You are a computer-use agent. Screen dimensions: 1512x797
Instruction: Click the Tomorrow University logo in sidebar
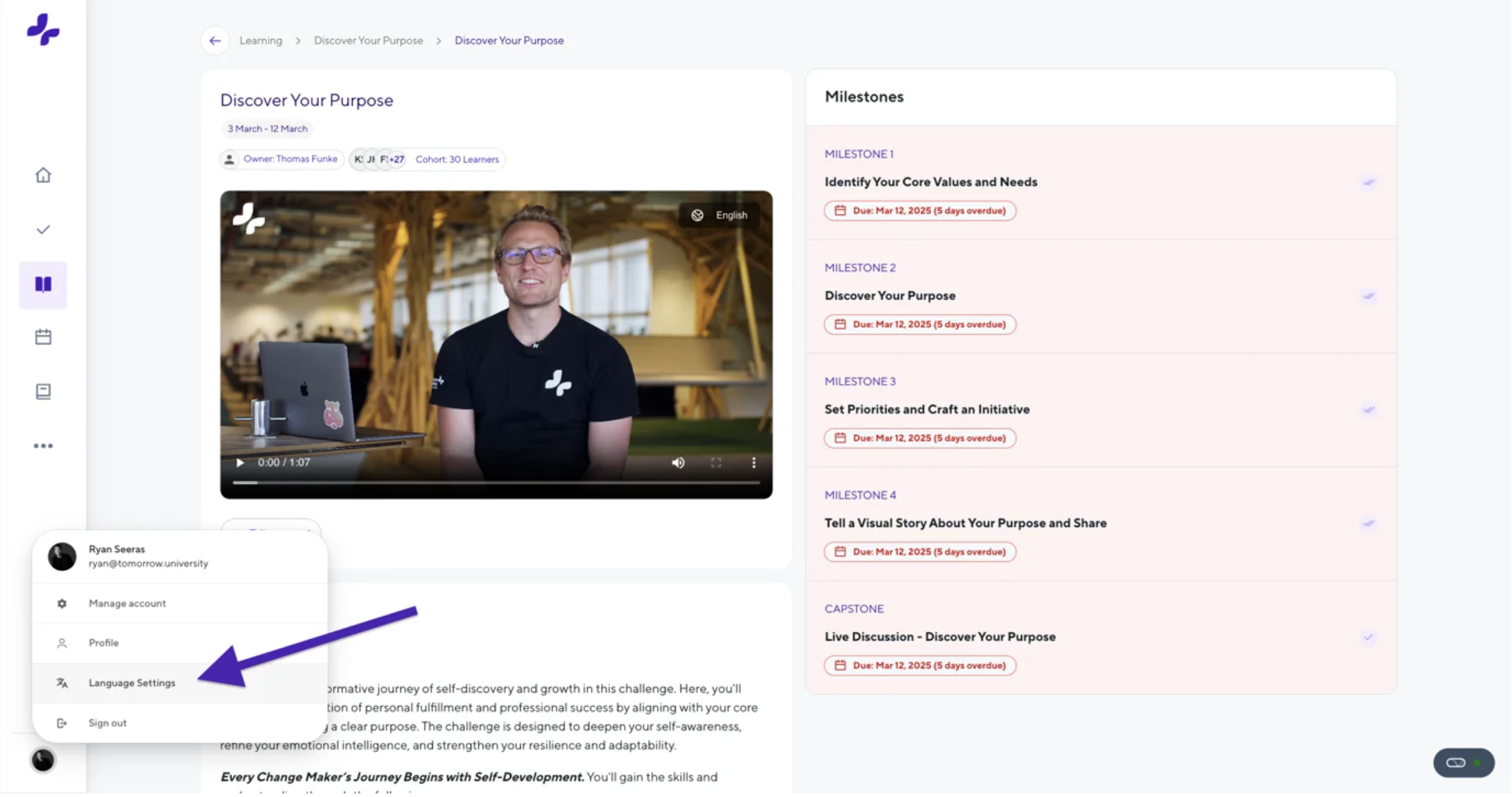point(43,30)
